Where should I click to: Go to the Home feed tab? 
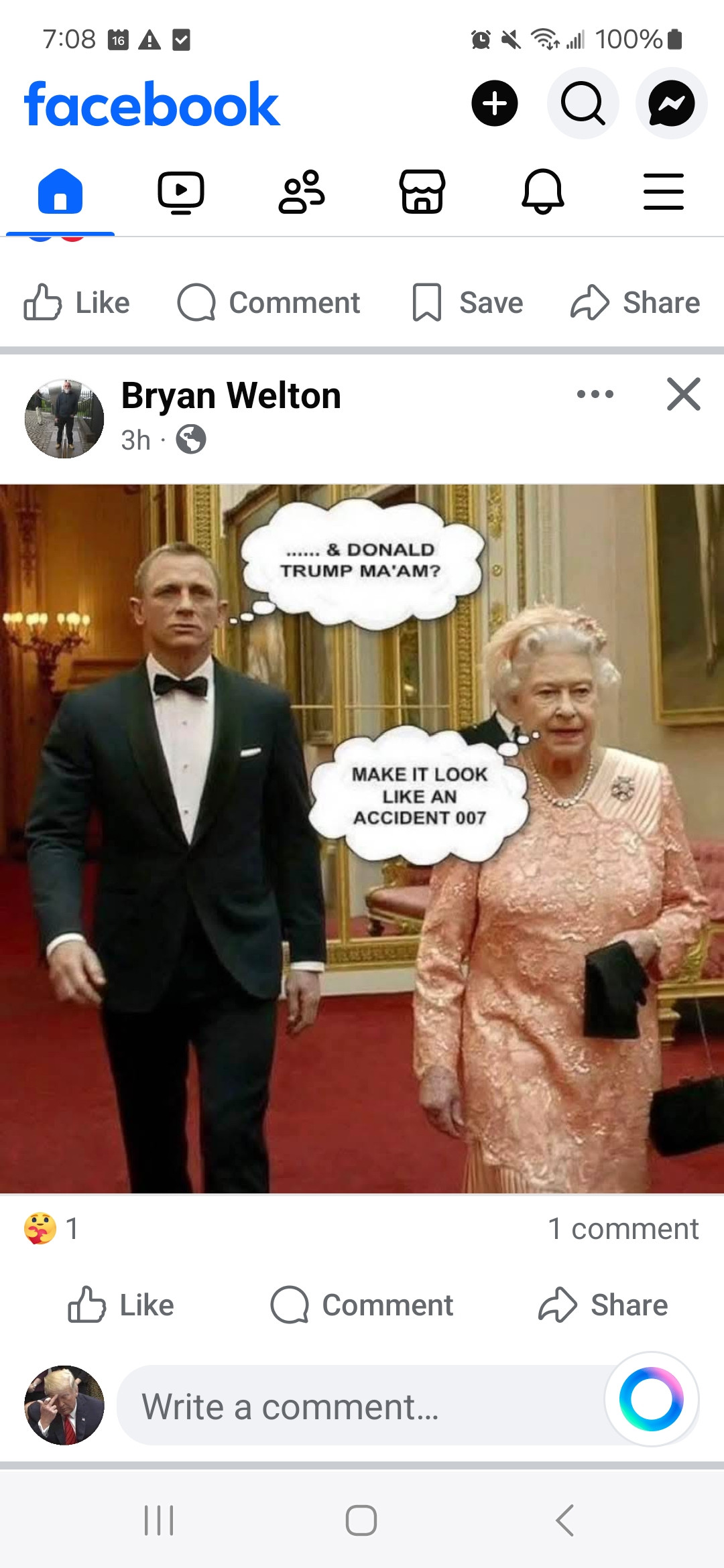(x=60, y=192)
